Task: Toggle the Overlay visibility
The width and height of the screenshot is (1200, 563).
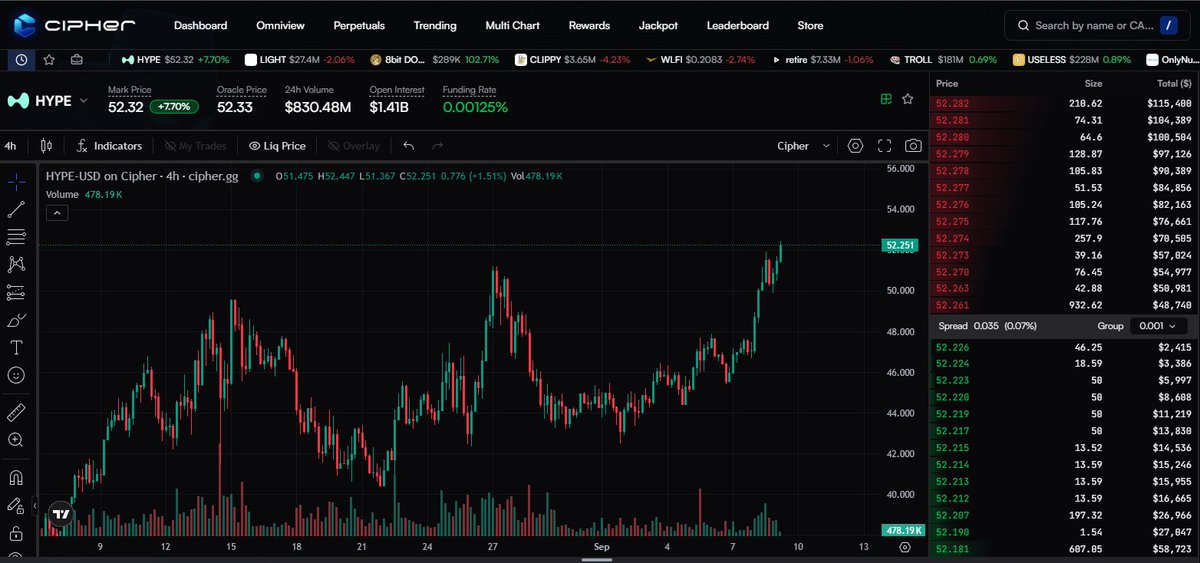Action: pyautogui.click(x=354, y=145)
